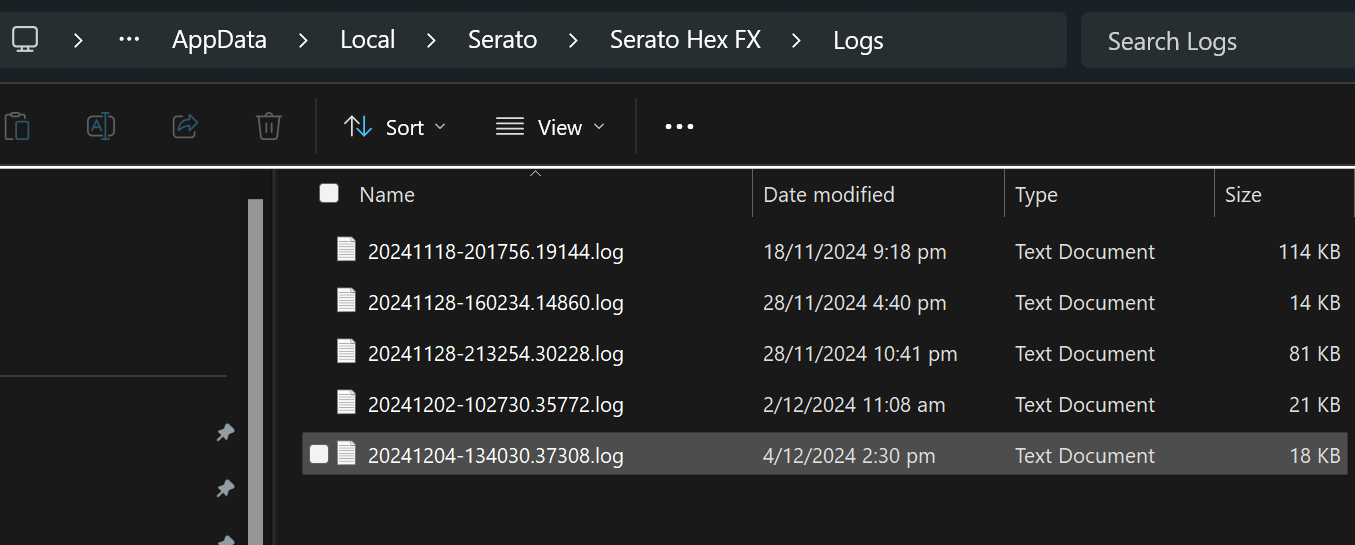Click the date 28/11/2024 10:41 pm
The width and height of the screenshot is (1355, 545).
[x=860, y=353]
